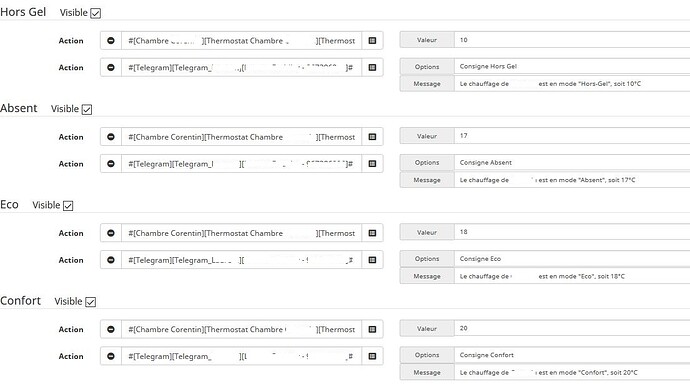Open command picker for Eco thermostat action
690x389 pixels.
point(372,233)
